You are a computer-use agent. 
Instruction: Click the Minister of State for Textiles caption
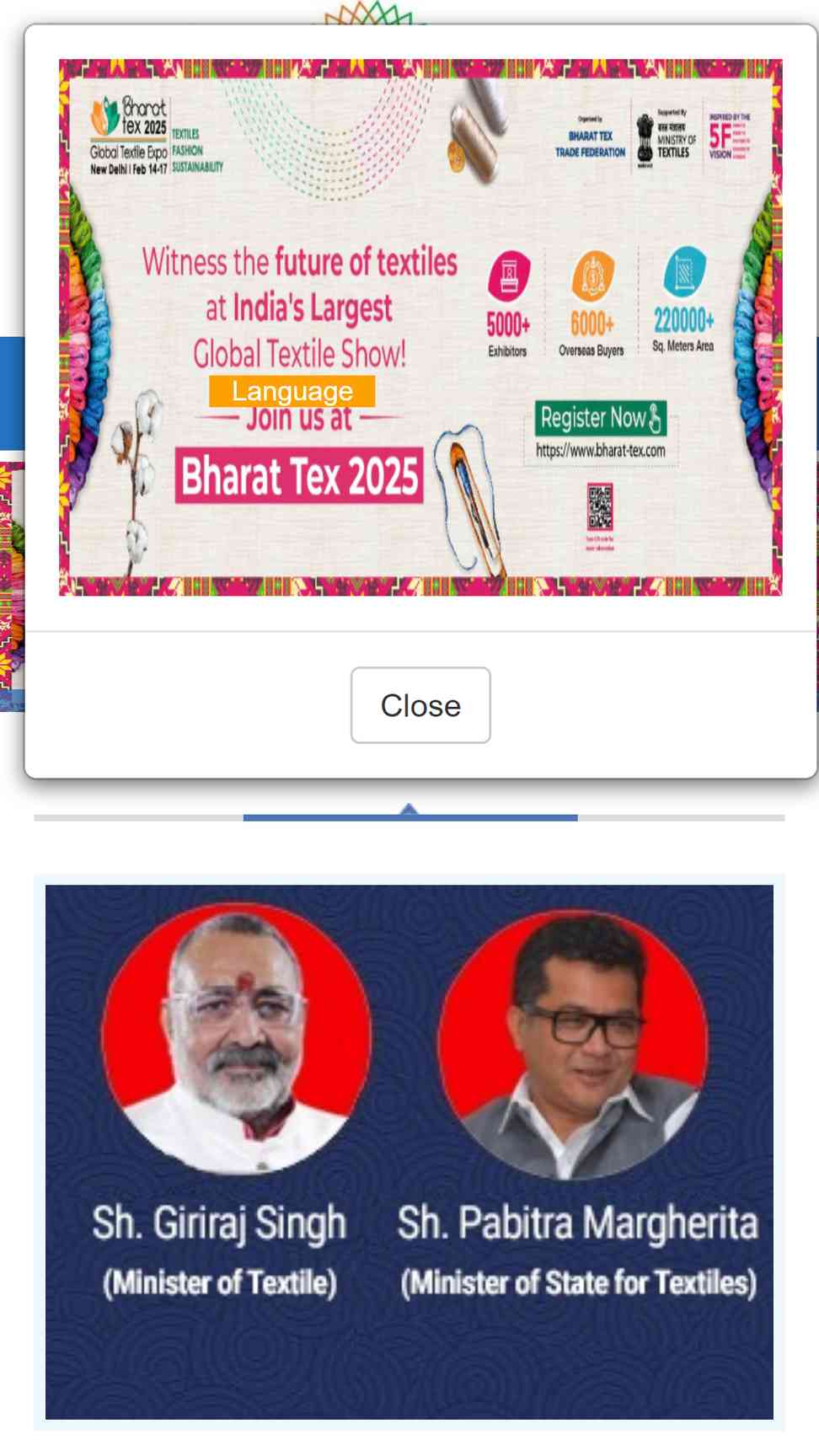click(579, 1282)
